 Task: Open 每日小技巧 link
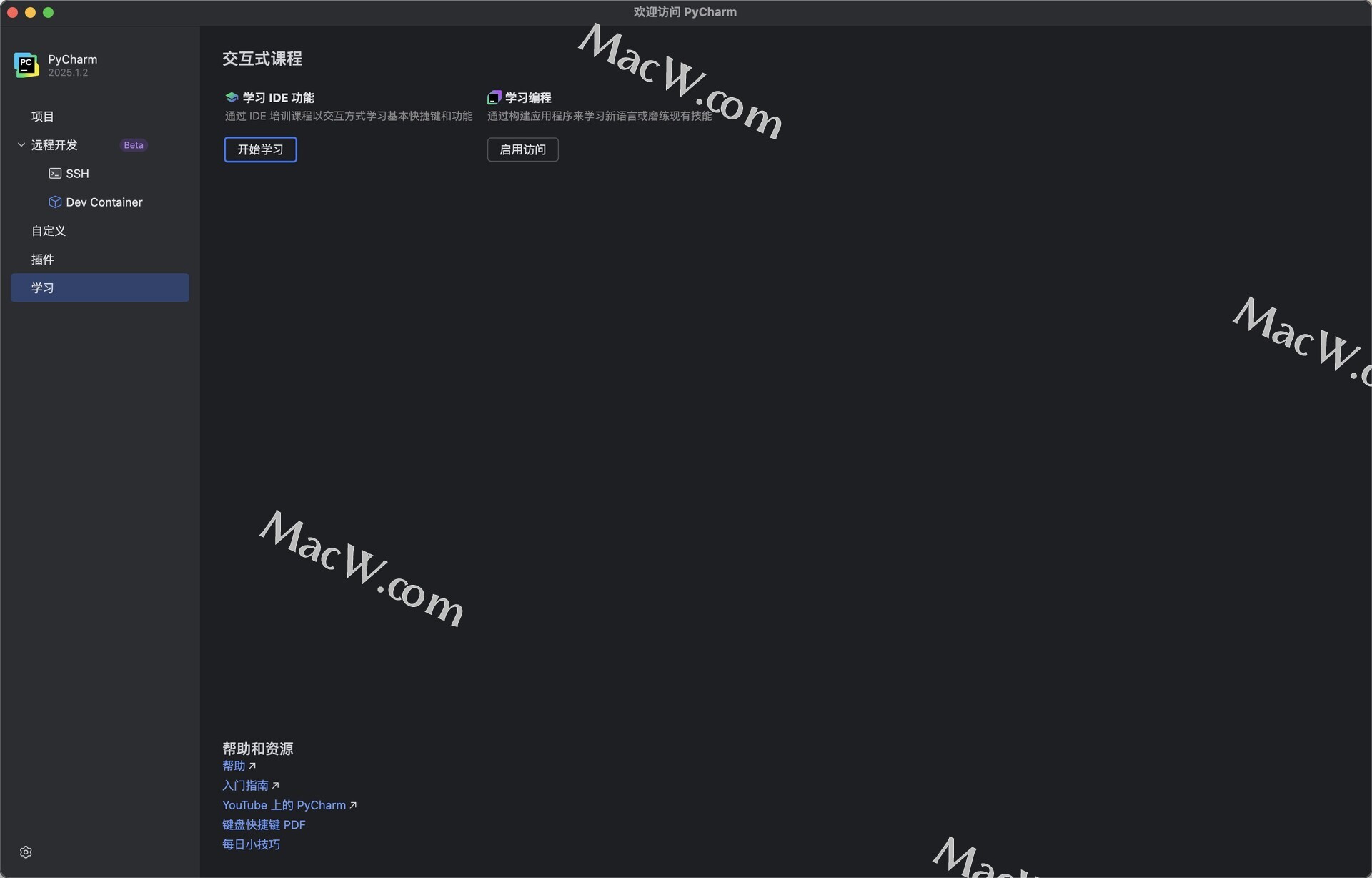(x=251, y=844)
